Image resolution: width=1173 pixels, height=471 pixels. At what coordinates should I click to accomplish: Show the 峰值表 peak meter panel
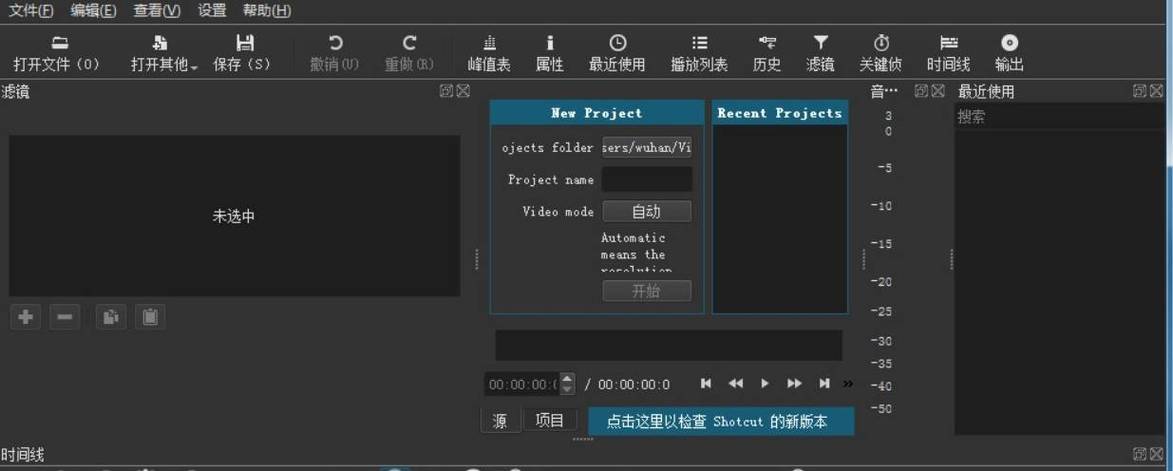(x=489, y=53)
